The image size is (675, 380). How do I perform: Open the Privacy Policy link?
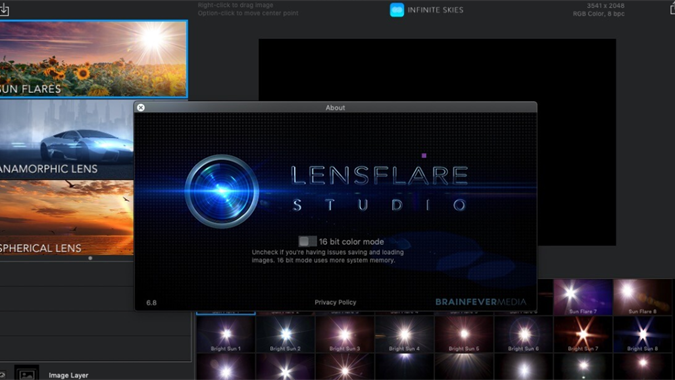tap(335, 303)
